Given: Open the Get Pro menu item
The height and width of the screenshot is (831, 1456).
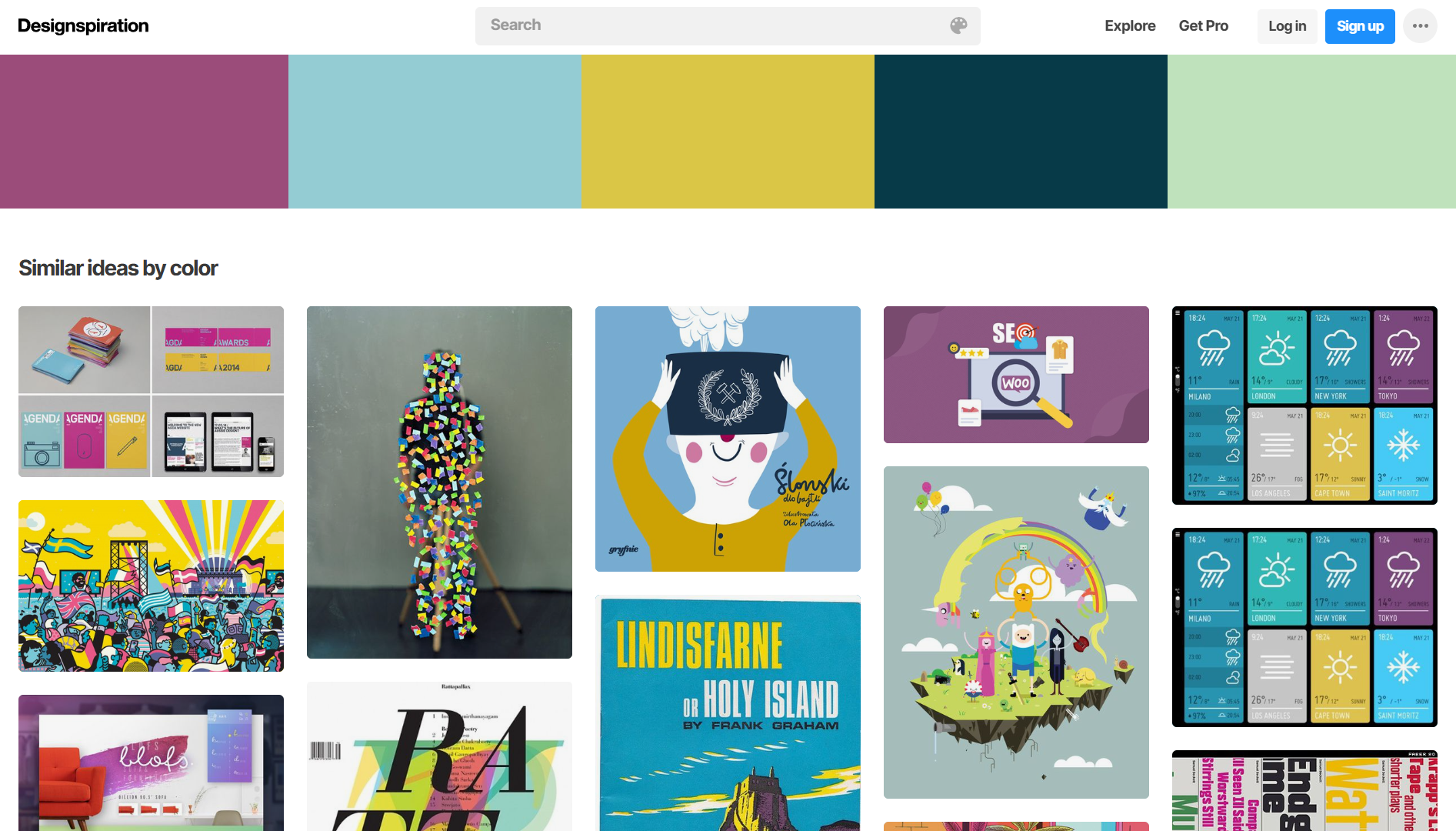Looking at the screenshot, I should [1203, 26].
